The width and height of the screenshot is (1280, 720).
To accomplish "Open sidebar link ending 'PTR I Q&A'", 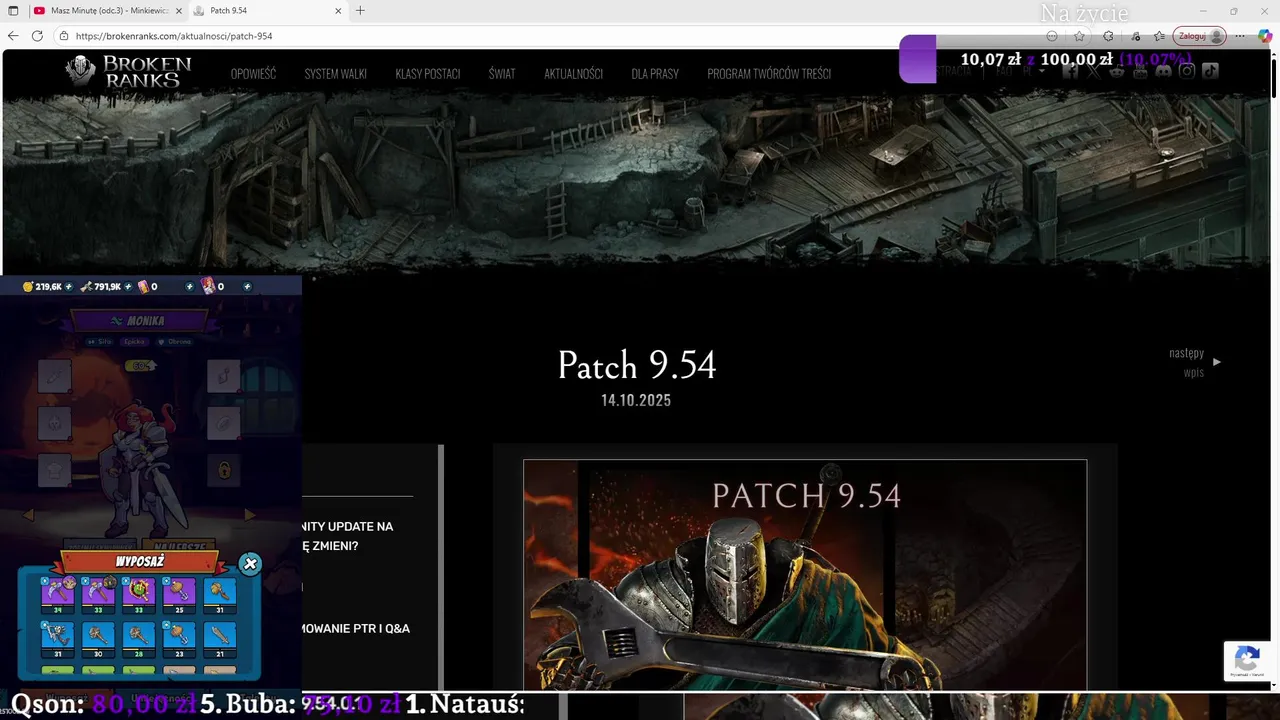I will pos(356,628).
